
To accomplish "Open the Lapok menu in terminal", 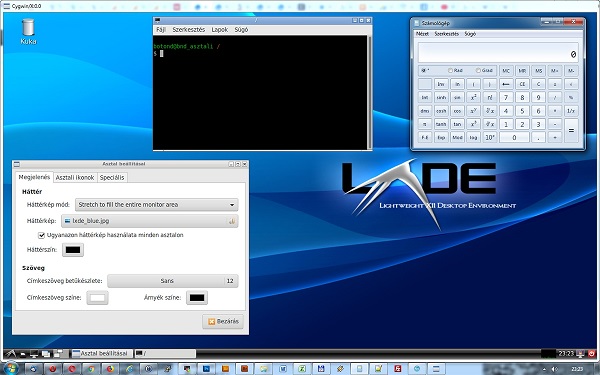I will click(x=220, y=29).
